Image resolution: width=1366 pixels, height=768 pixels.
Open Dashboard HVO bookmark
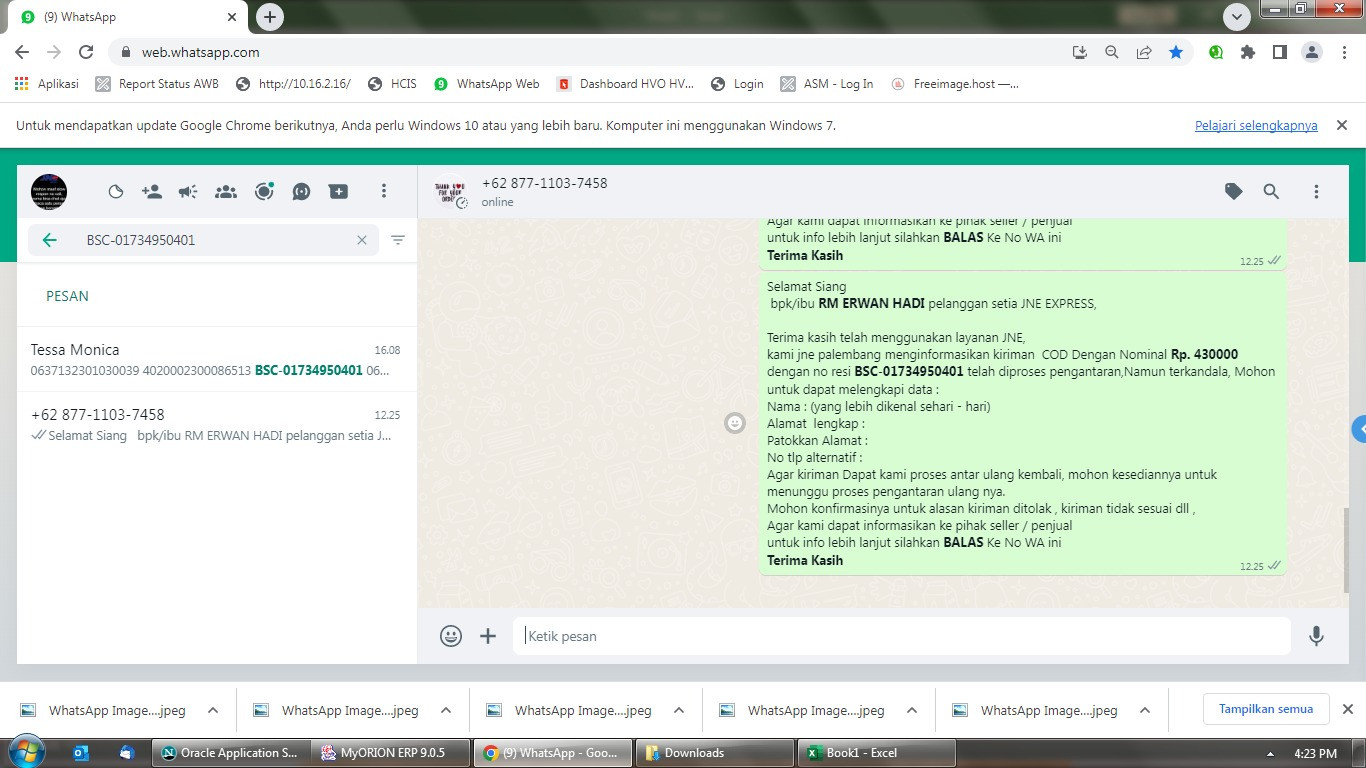[x=625, y=84]
